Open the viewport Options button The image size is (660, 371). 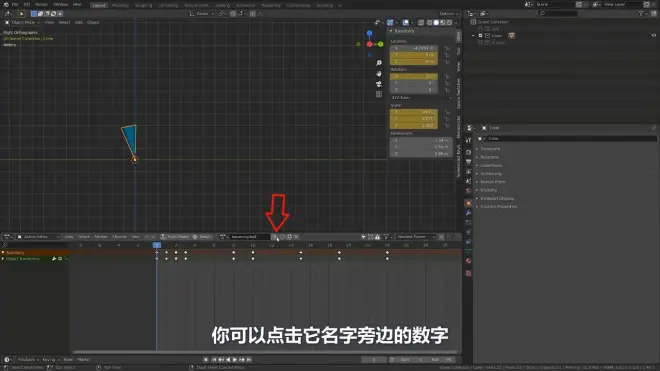[x=449, y=13]
